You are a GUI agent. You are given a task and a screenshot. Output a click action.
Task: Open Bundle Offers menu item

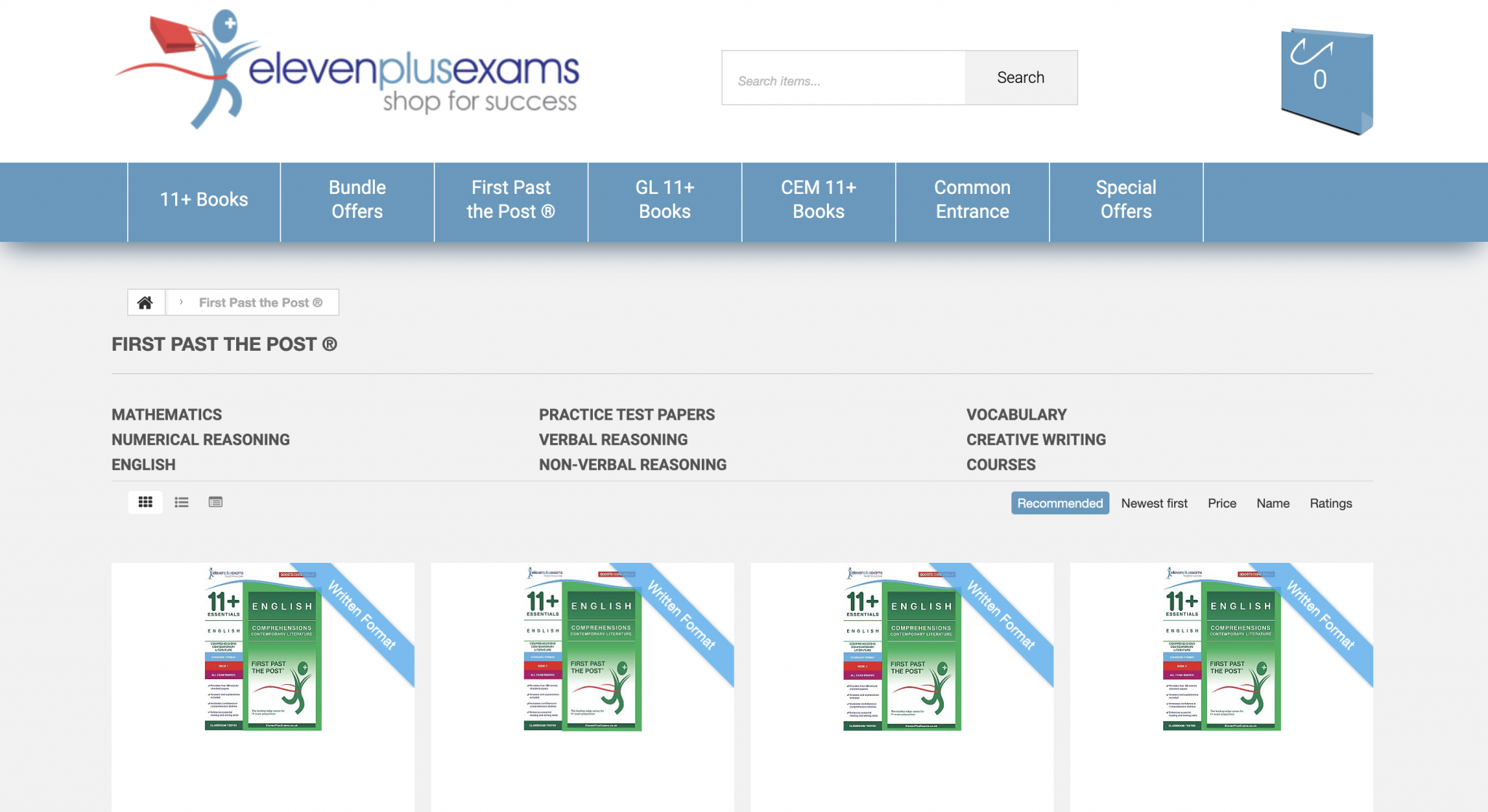pos(357,200)
